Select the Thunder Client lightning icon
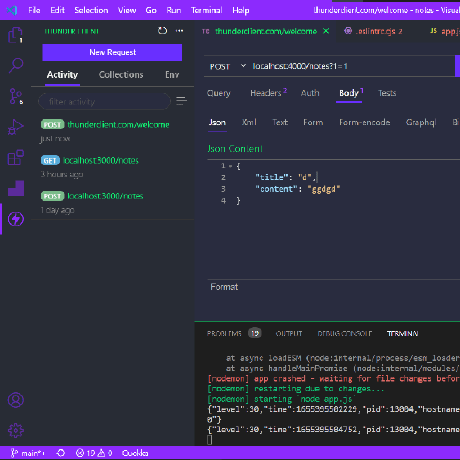Image resolution: width=460 pixels, height=460 pixels. coord(16,219)
